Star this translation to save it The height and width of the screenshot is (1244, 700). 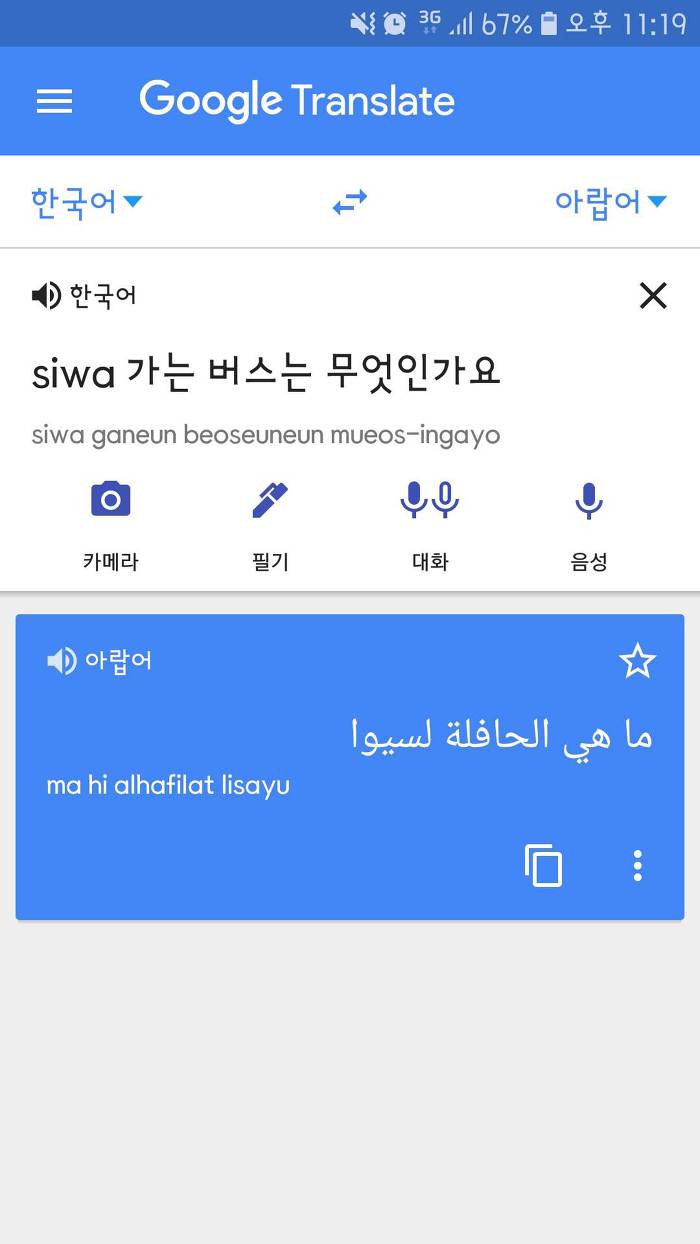click(x=637, y=661)
